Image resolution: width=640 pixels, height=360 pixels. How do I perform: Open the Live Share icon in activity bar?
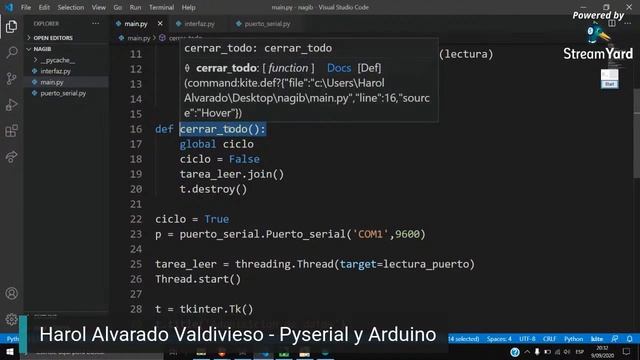tap(11, 157)
